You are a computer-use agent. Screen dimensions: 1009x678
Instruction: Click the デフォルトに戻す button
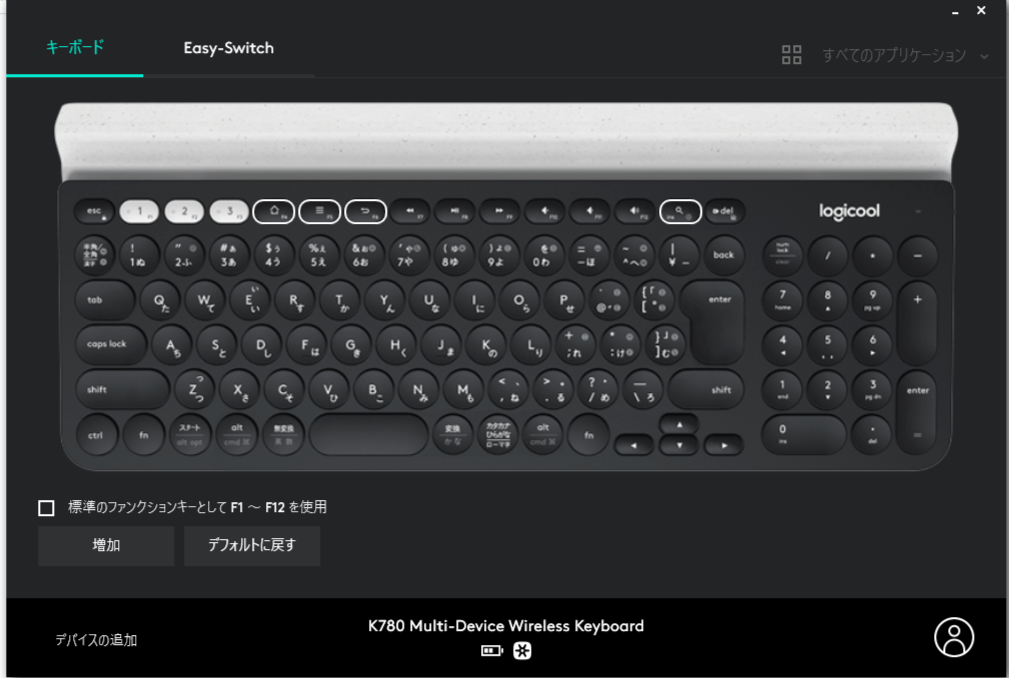tap(252, 545)
